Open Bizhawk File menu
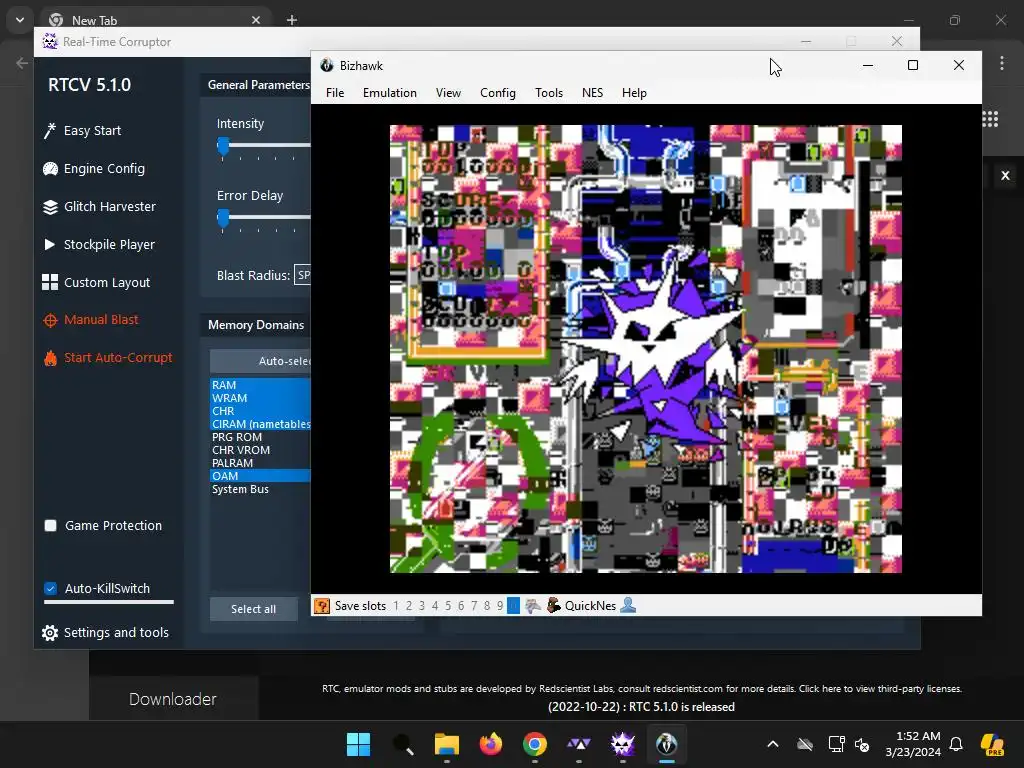The width and height of the screenshot is (1024, 768). [x=335, y=93]
